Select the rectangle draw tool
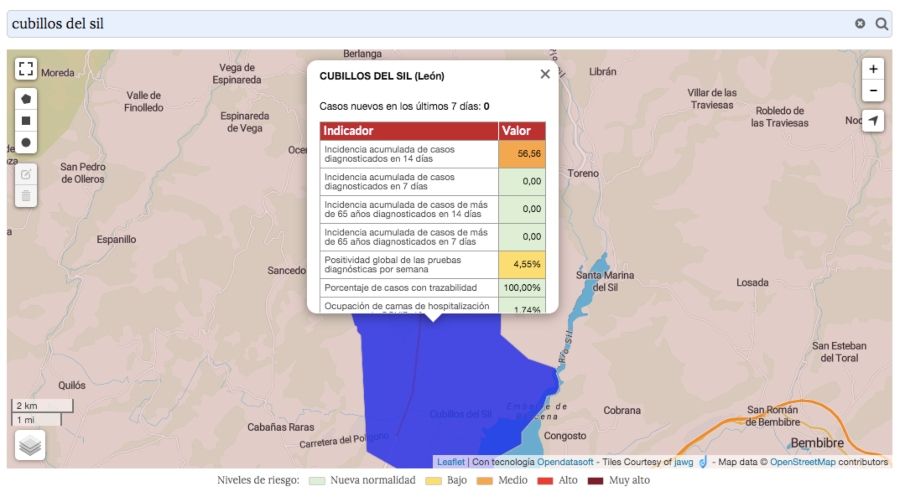 (26, 120)
